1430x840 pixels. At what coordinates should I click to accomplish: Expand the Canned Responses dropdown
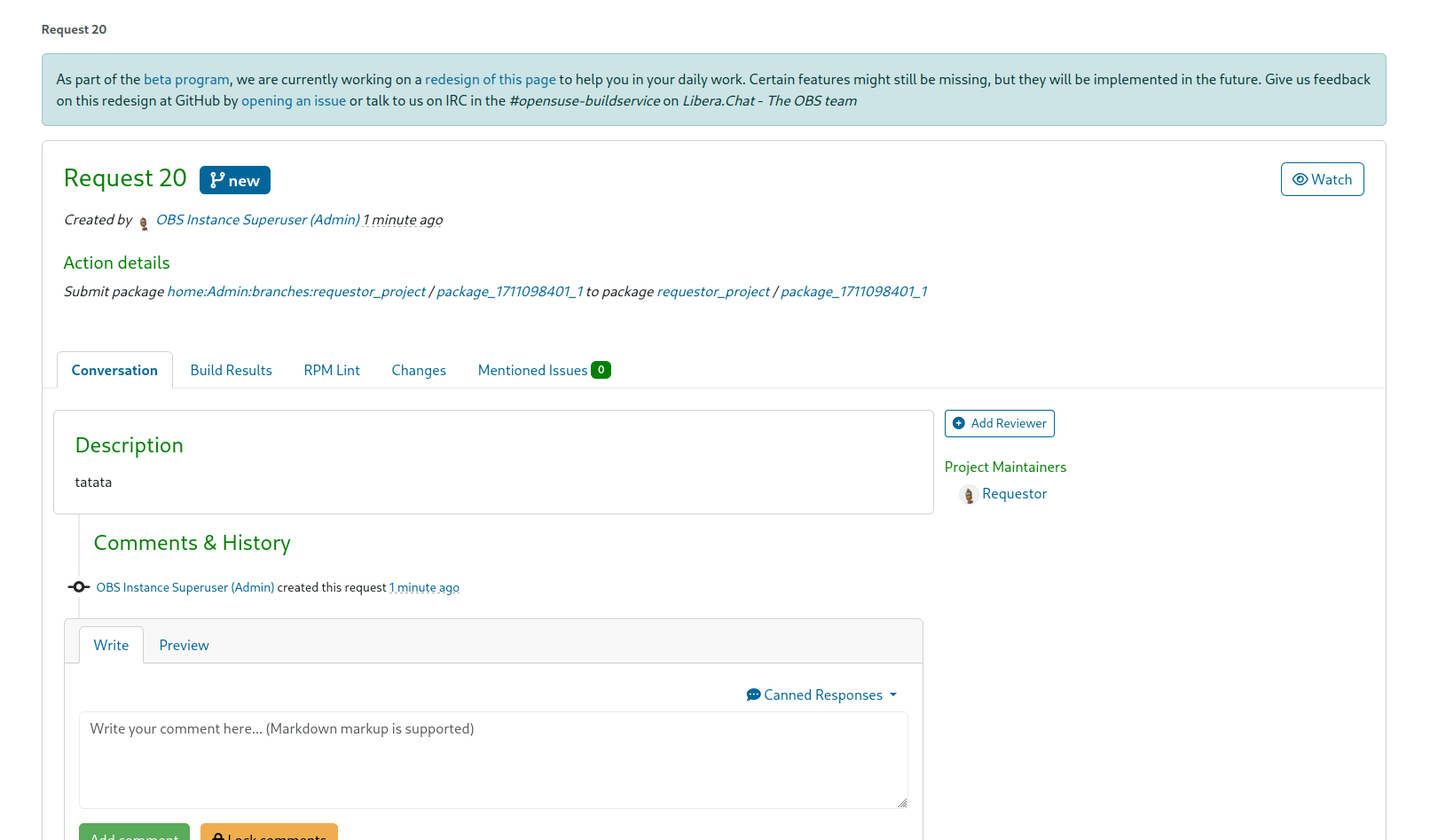(821, 695)
